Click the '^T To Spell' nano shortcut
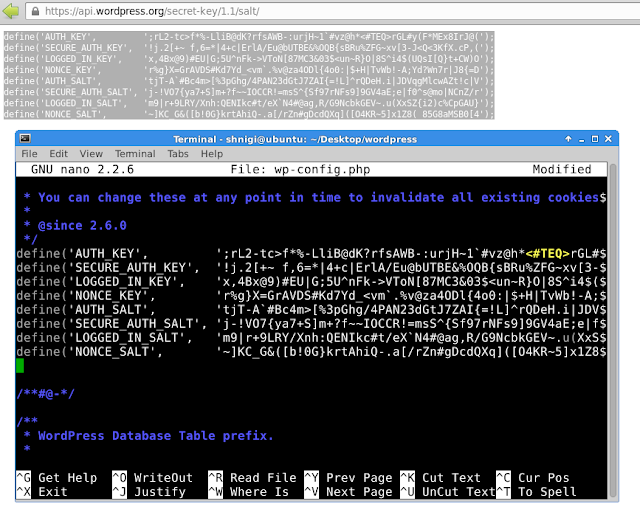This screenshot has width=640, height=515. [x=536, y=492]
